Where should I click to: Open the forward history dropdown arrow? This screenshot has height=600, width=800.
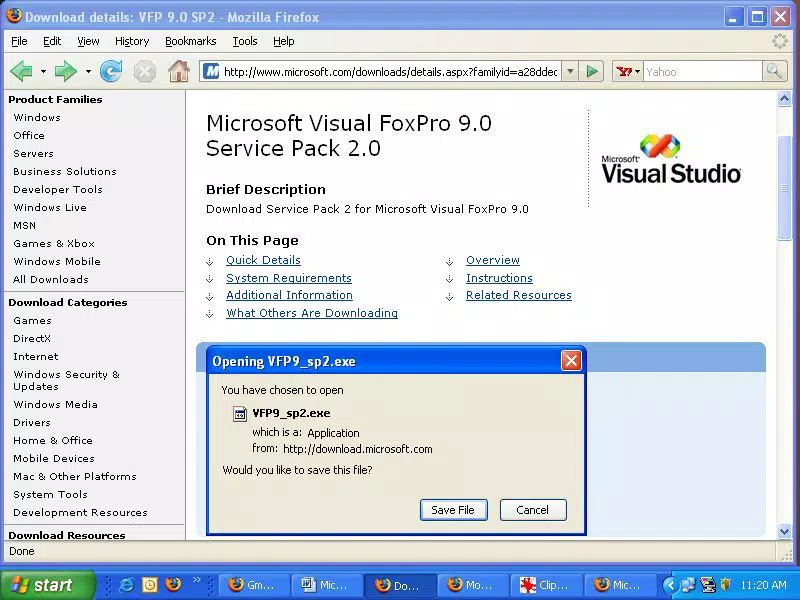(88, 71)
